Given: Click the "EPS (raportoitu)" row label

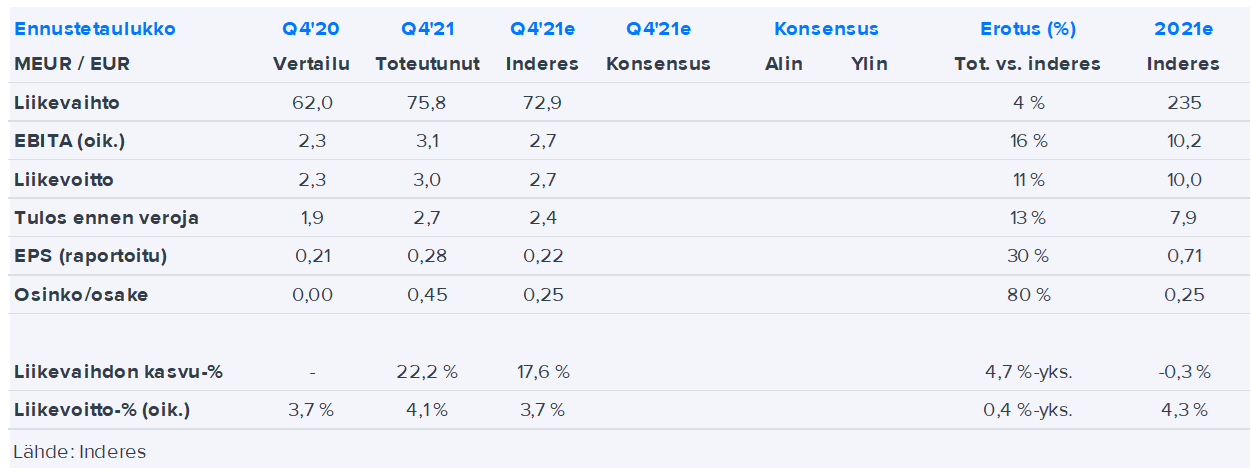Looking at the screenshot, I should [90, 256].
